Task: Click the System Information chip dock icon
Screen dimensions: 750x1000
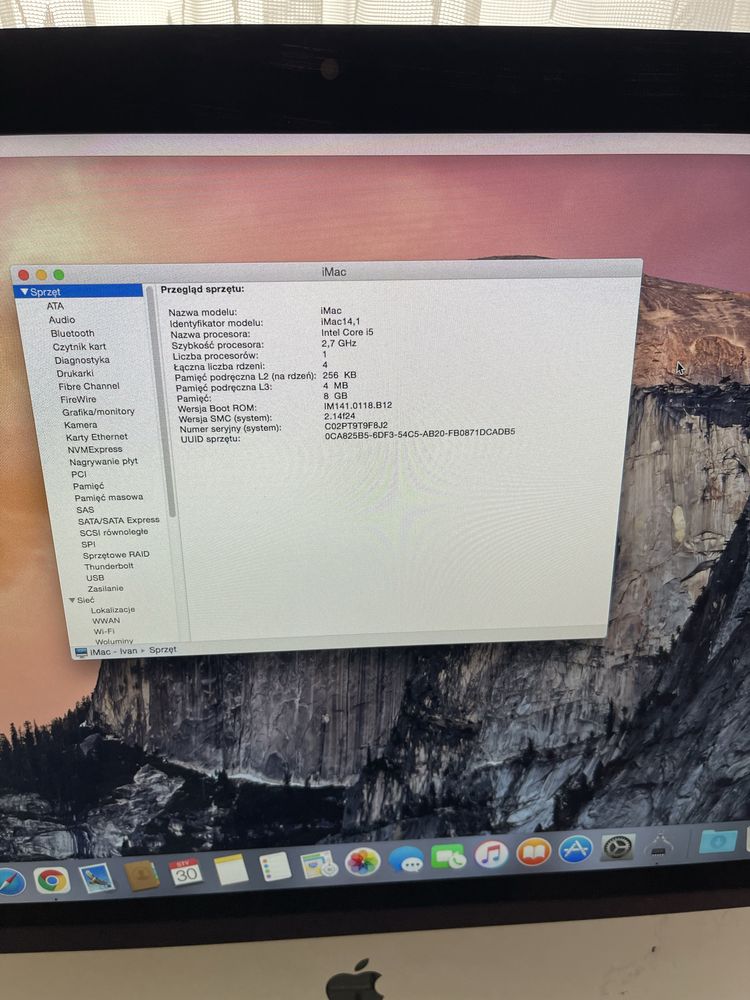Action: click(x=660, y=844)
